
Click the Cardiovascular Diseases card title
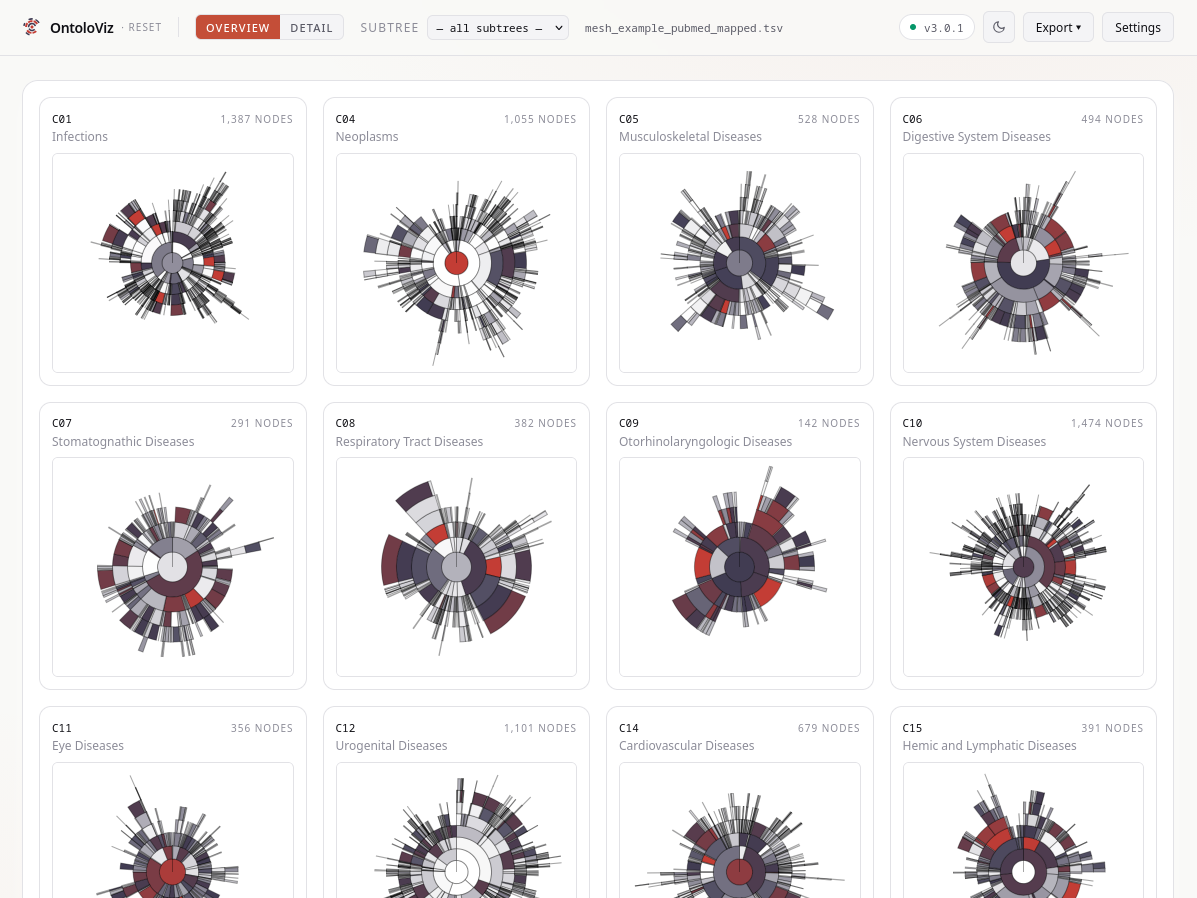click(x=686, y=746)
